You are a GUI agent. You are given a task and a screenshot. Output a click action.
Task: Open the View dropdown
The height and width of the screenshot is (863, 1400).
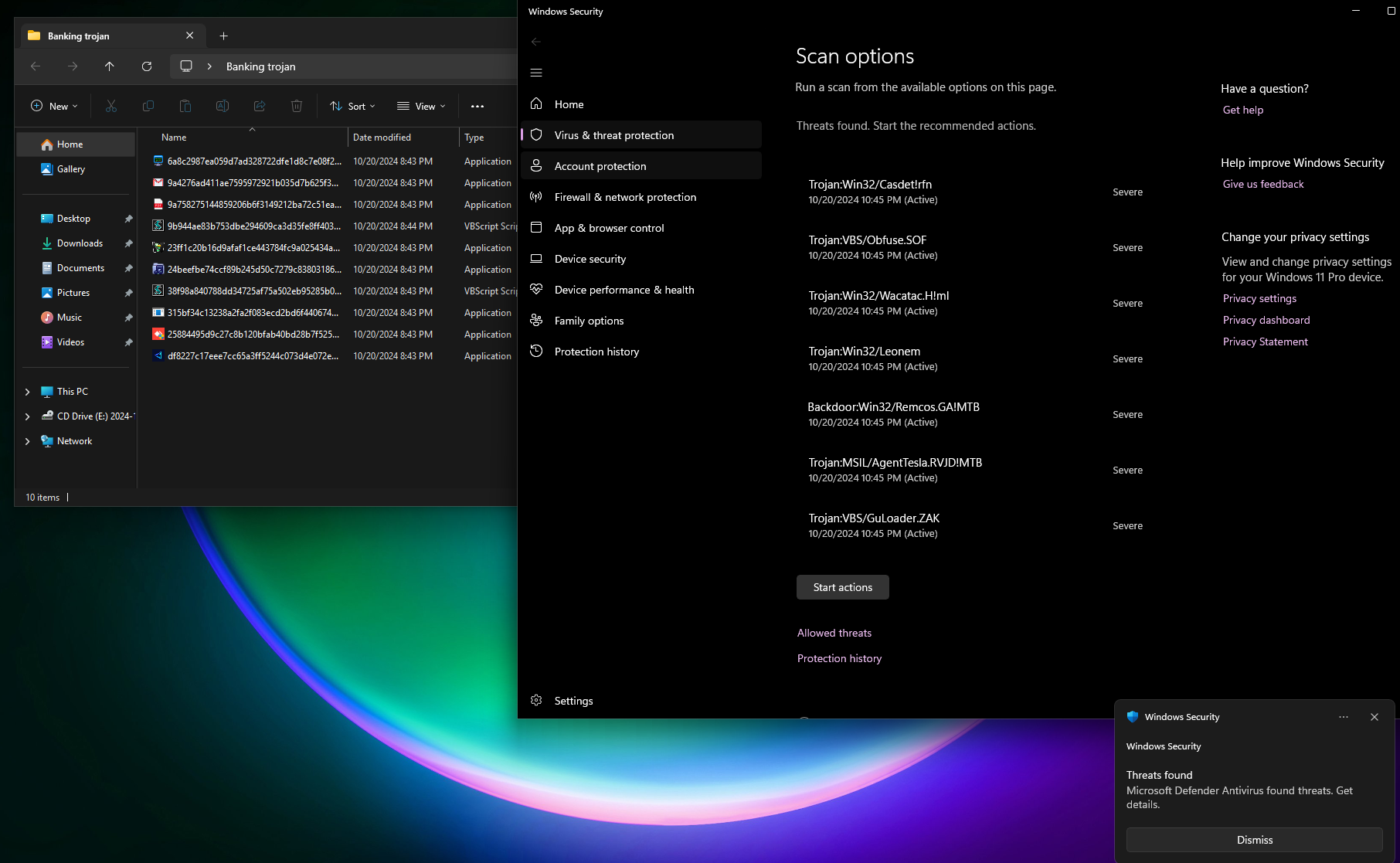tap(421, 106)
